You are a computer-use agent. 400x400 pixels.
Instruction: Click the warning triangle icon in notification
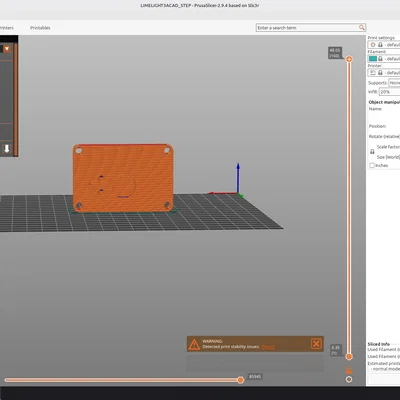pyautogui.click(x=194, y=345)
